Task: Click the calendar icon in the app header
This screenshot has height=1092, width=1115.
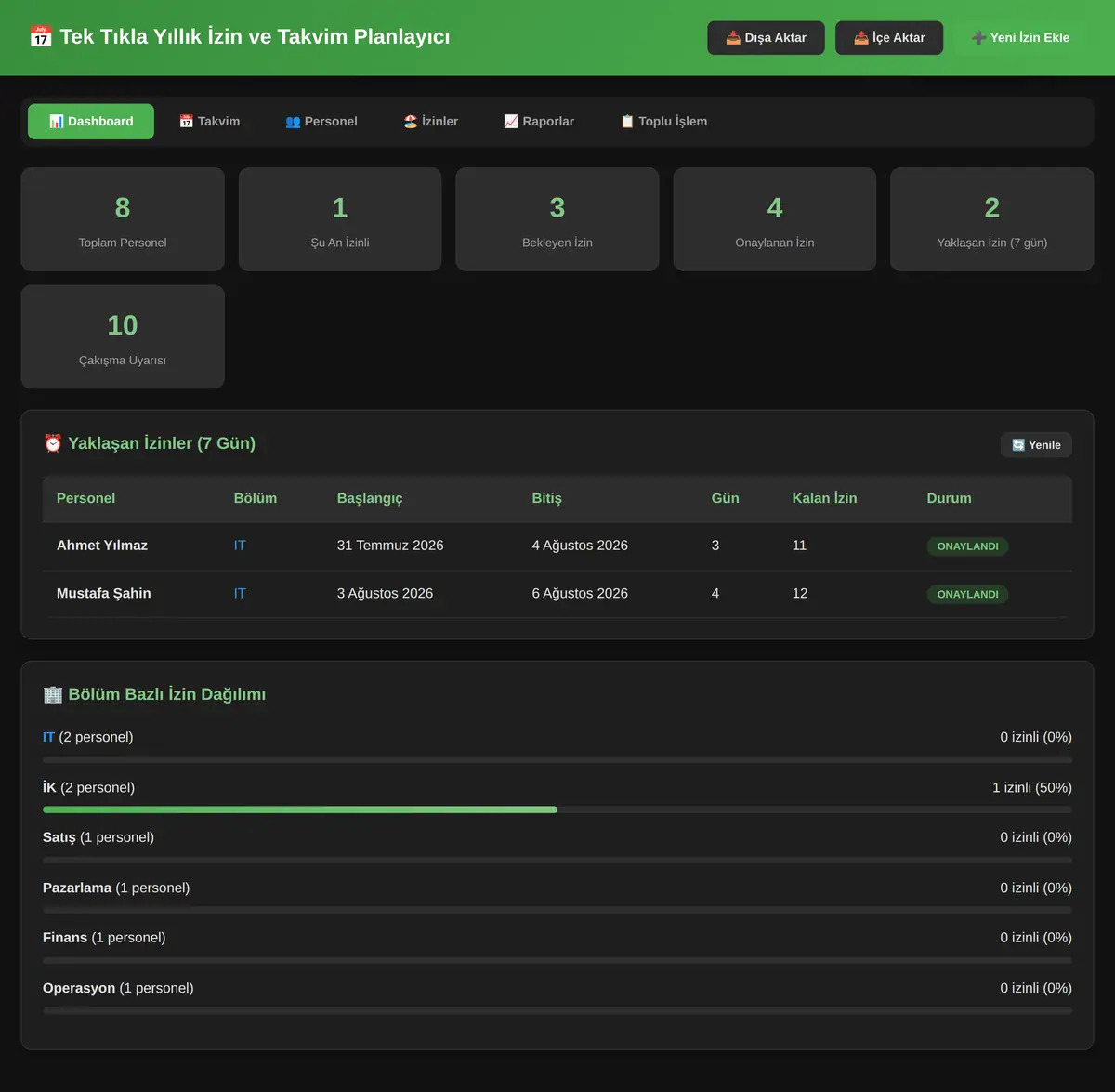Action: (41, 37)
